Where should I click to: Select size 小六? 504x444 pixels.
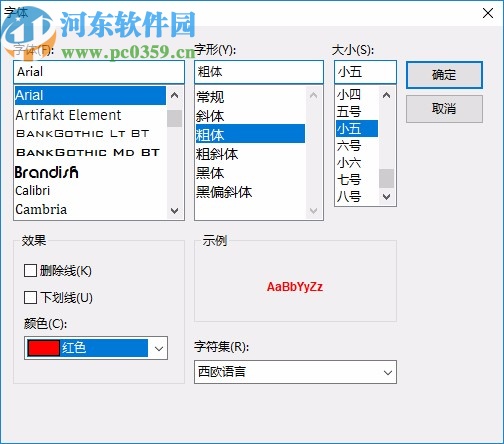pos(357,163)
